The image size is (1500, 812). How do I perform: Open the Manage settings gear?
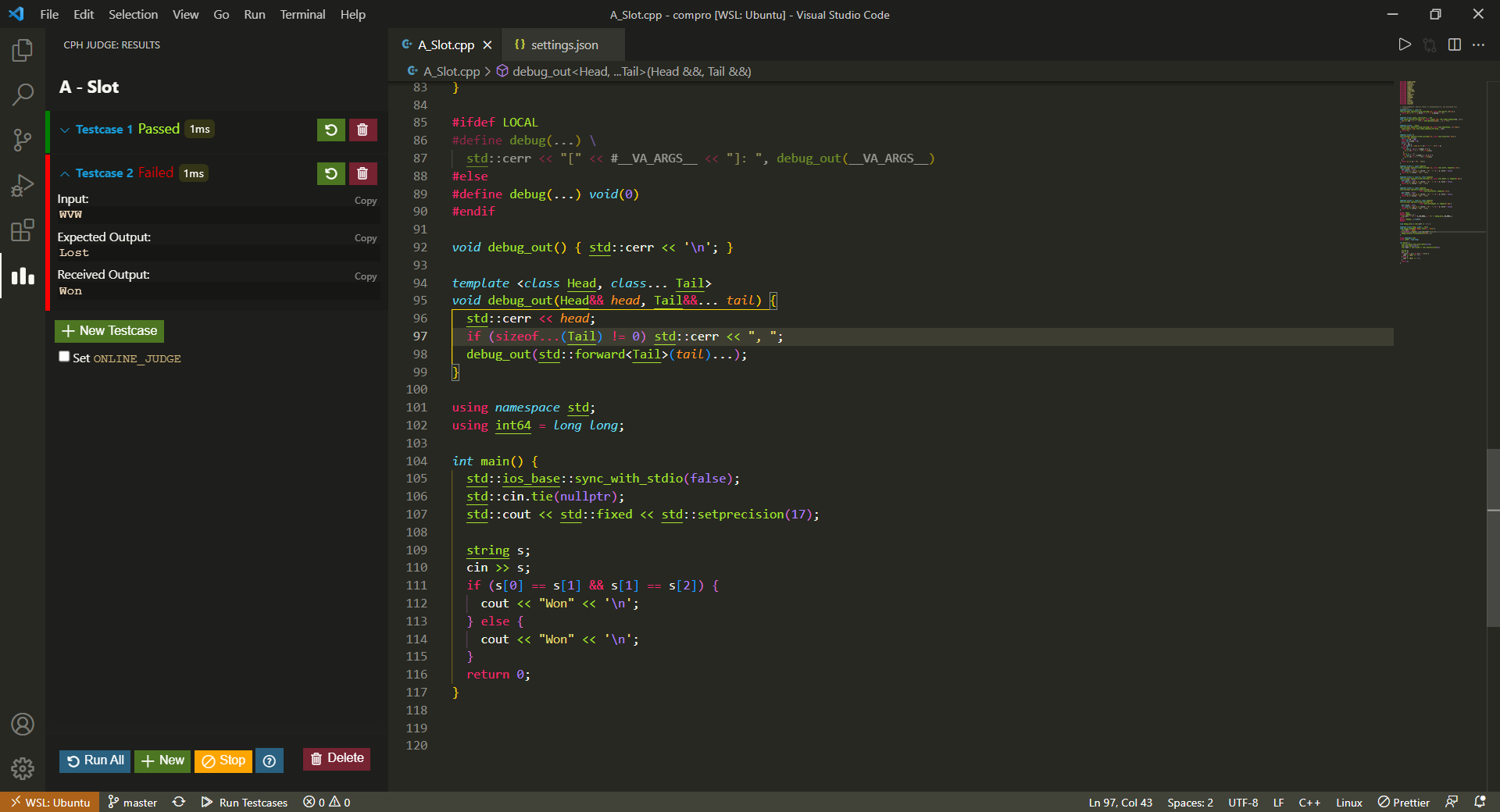point(23,768)
